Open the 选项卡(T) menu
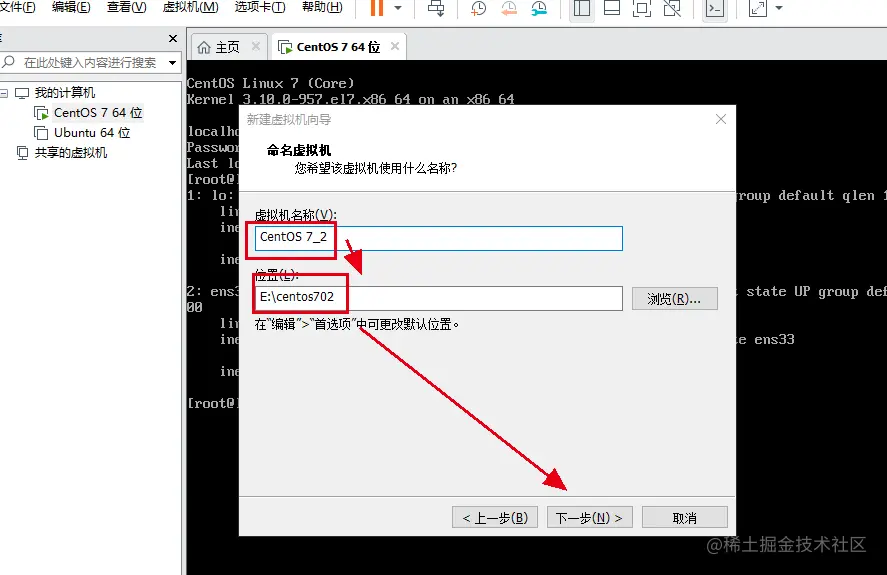887x575 pixels. coord(260,7)
